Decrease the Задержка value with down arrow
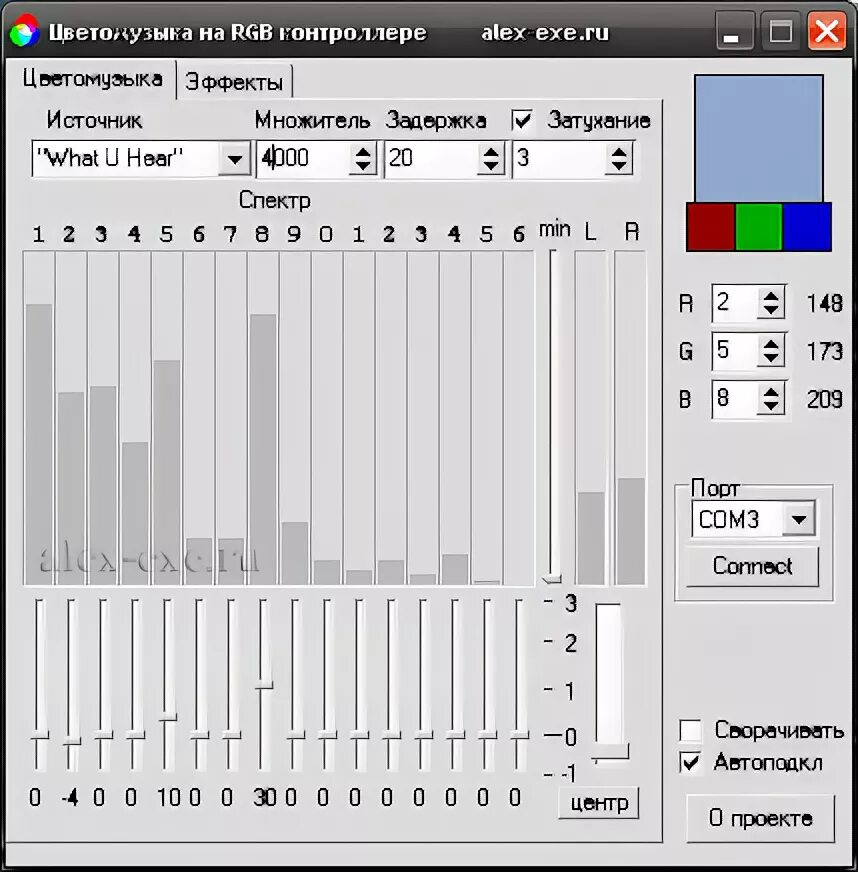858x872 pixels. 490,167
